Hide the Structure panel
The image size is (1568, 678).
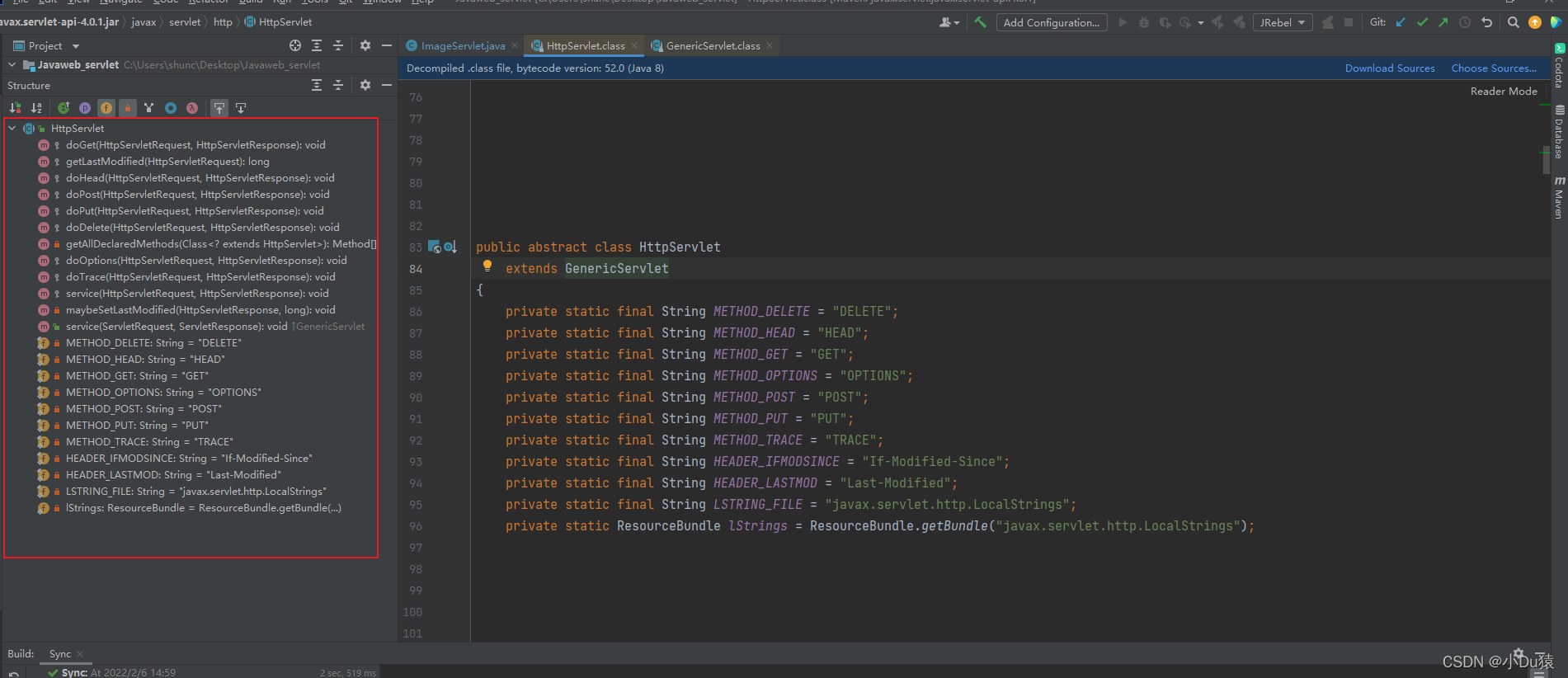[x=386, y=85]
